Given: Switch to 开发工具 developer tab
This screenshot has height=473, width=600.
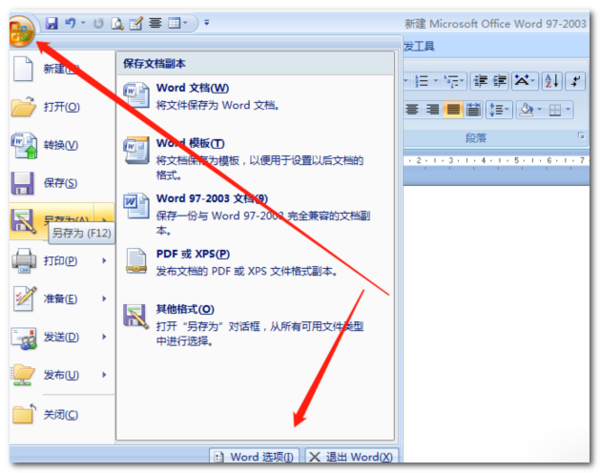Looking at the screenshot, I should click(x=419, y=46).
